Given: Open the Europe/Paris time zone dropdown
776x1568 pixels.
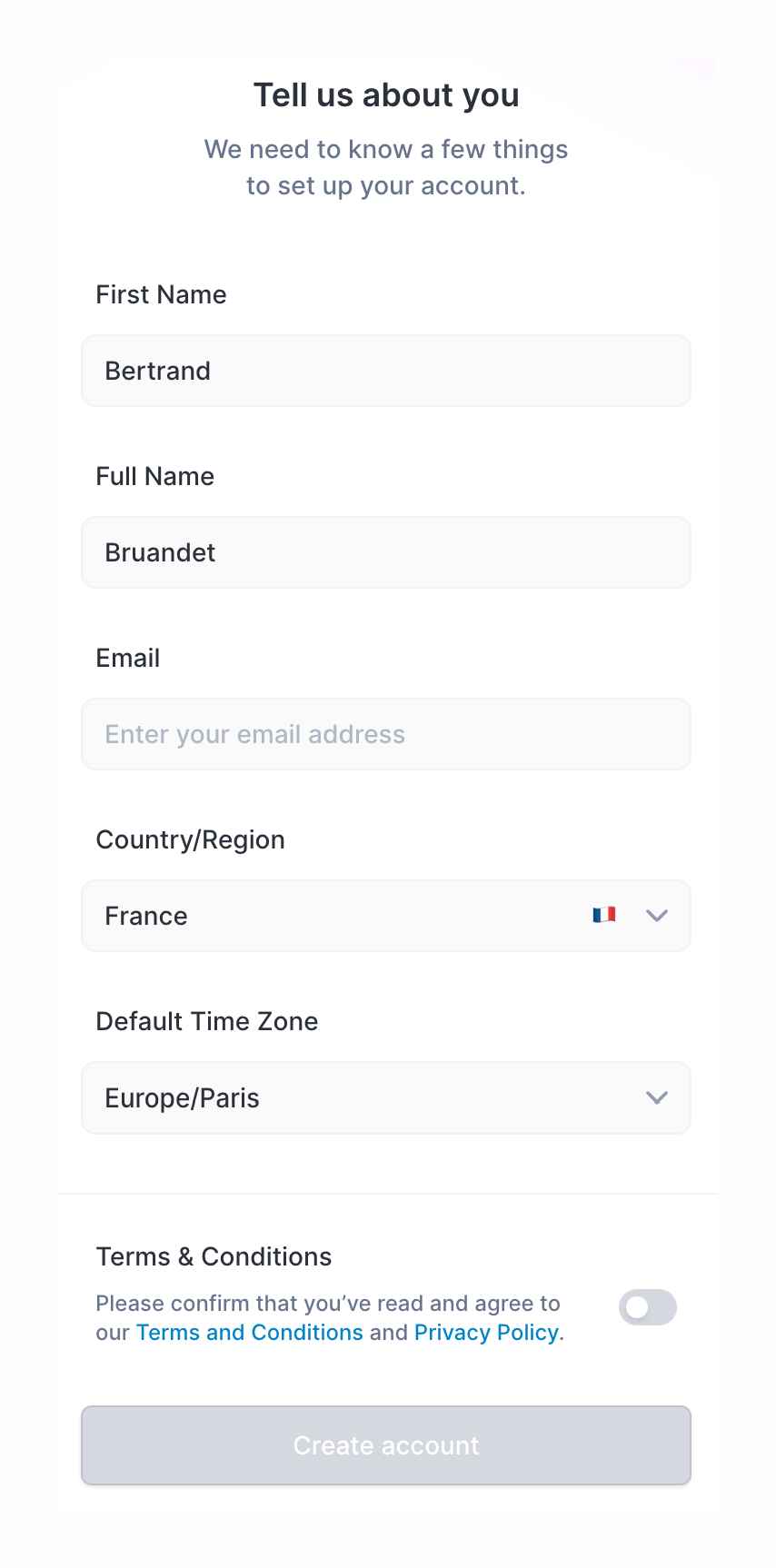Looking at the screenshot, I should [386, 1097].
